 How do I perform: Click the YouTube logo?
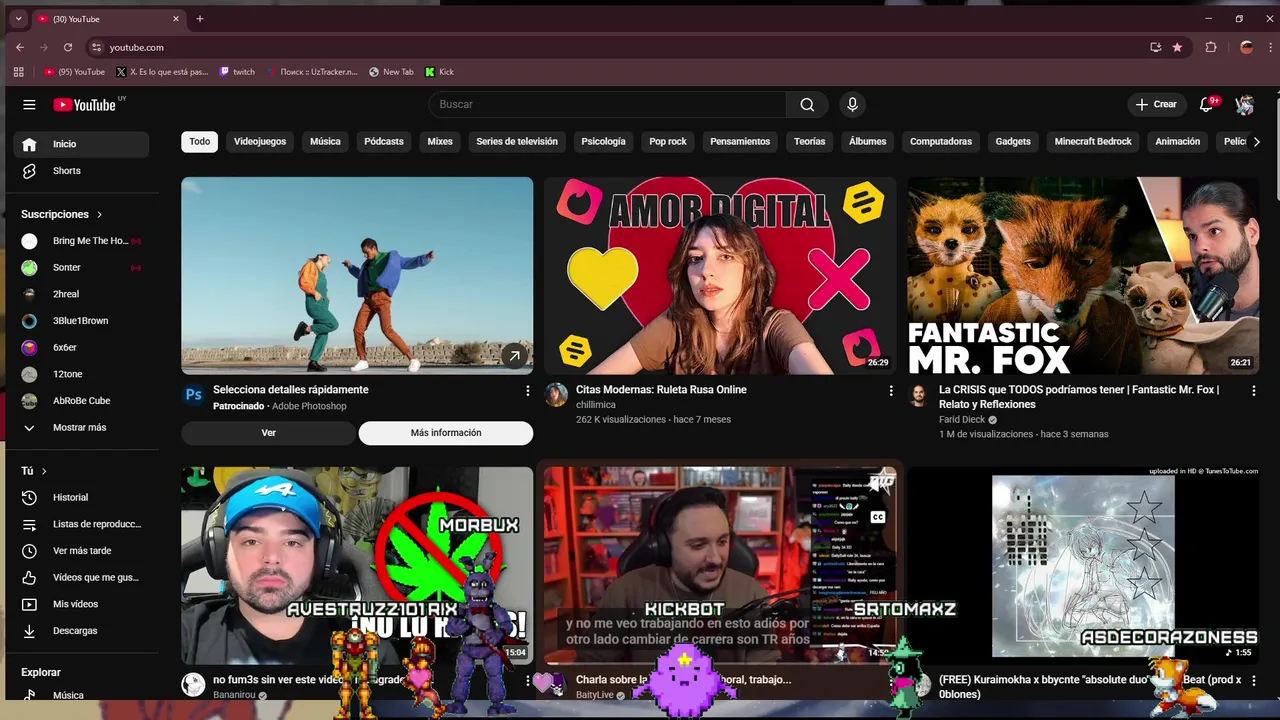coord(85,105)
